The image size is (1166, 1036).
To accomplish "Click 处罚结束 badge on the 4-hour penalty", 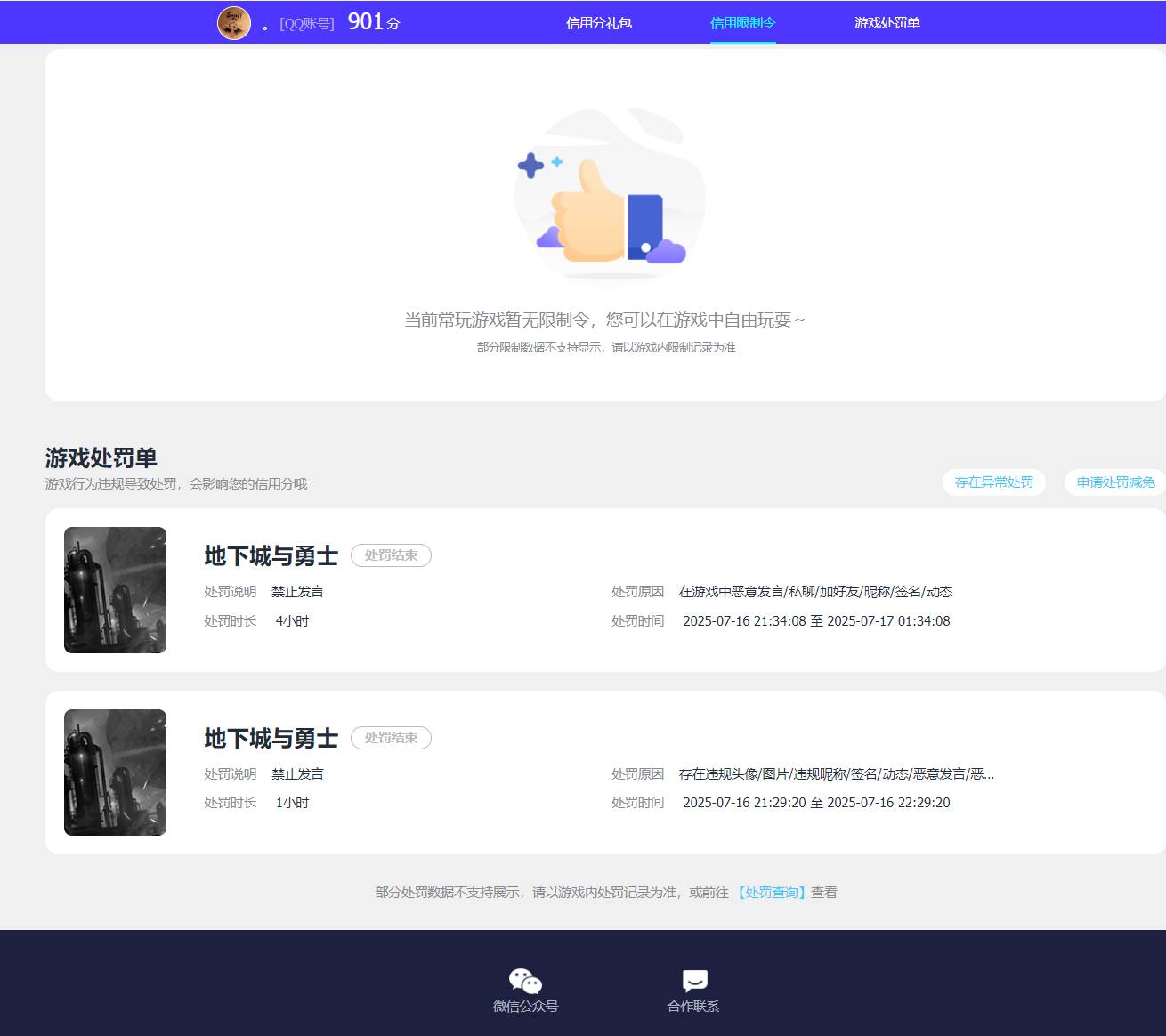I will [x=391, y=555].
